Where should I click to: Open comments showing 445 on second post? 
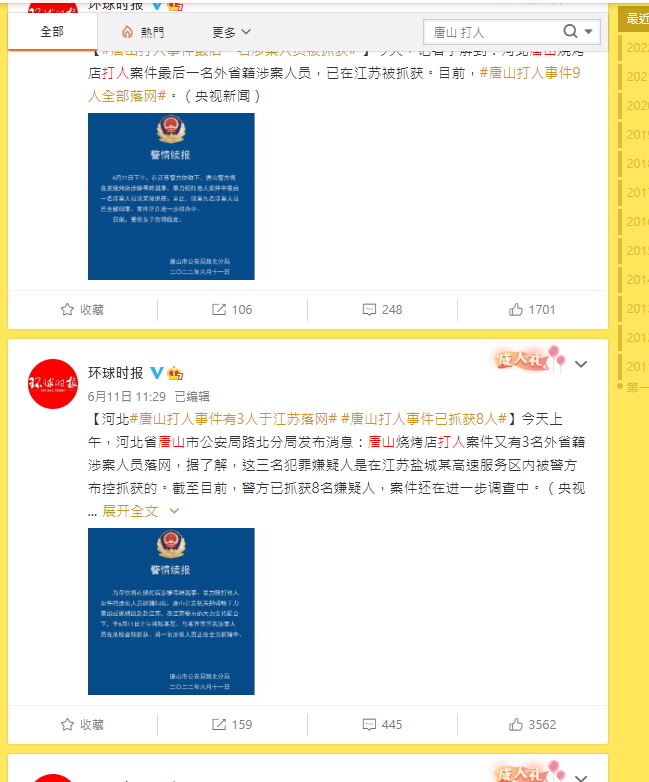(382, 725)
